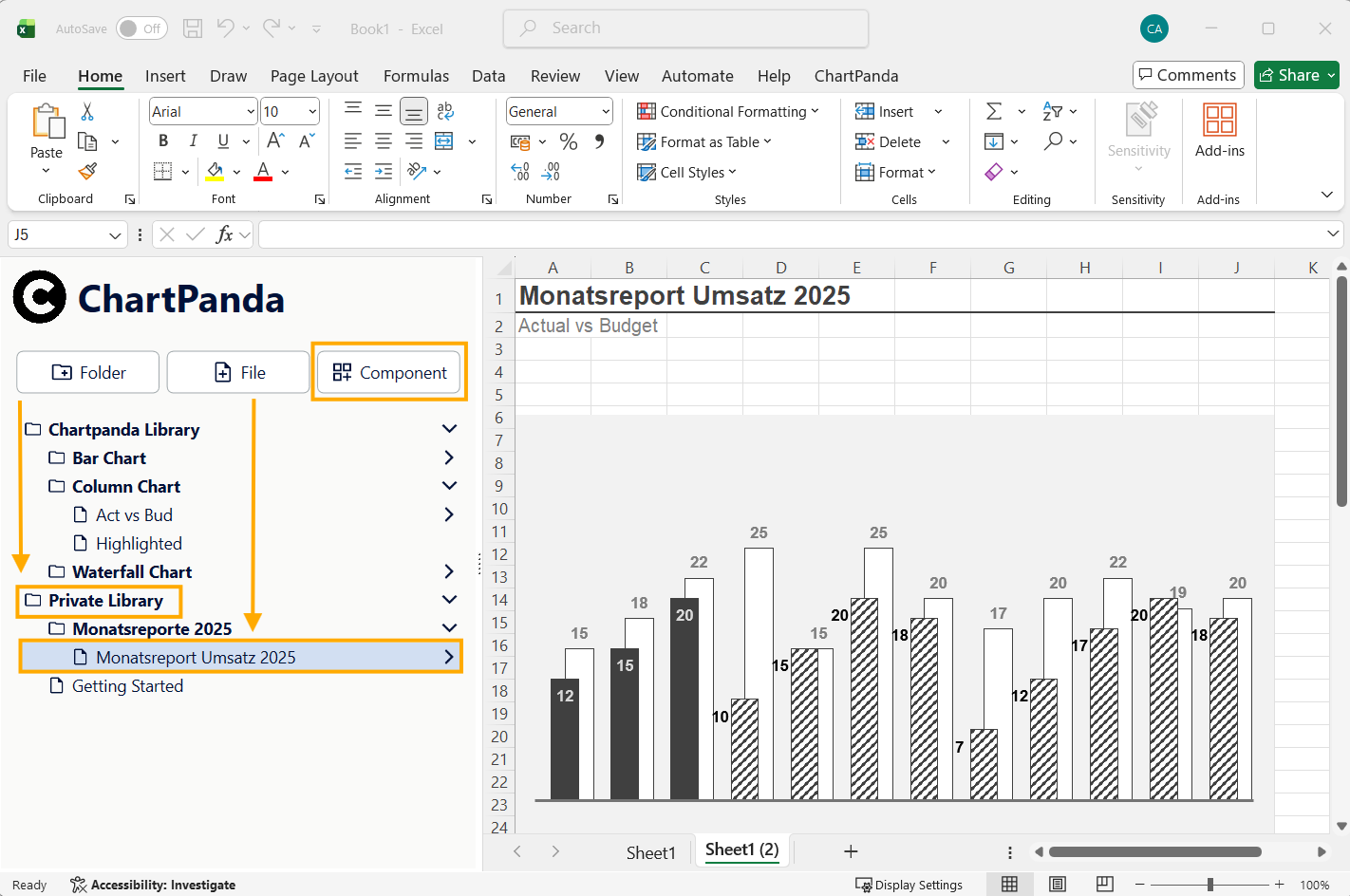Increase decimal places in Number group
Screen dimensions: 1350x896
coord(520,172)
